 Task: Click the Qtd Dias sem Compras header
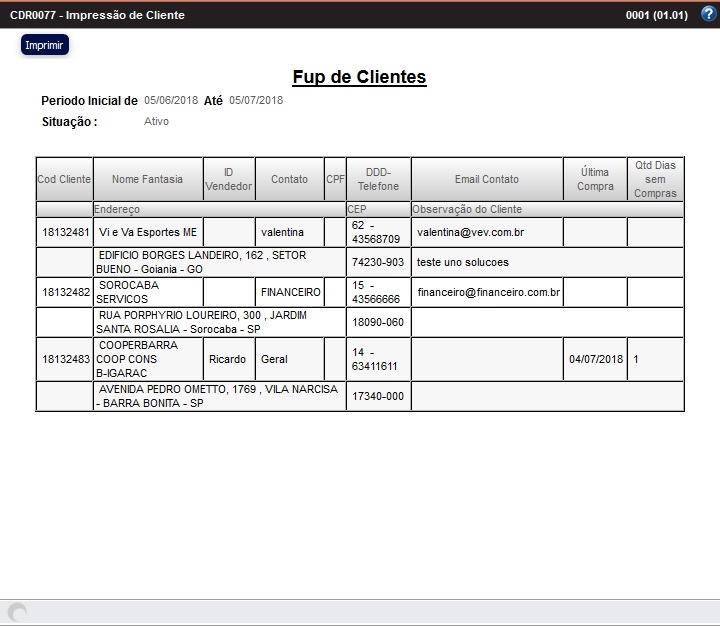[x=655, y=179]
